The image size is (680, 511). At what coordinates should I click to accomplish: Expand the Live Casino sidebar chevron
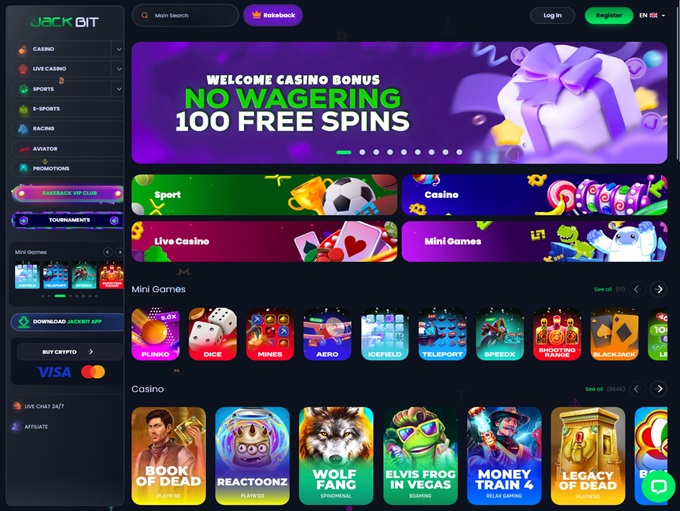point(118,69)
